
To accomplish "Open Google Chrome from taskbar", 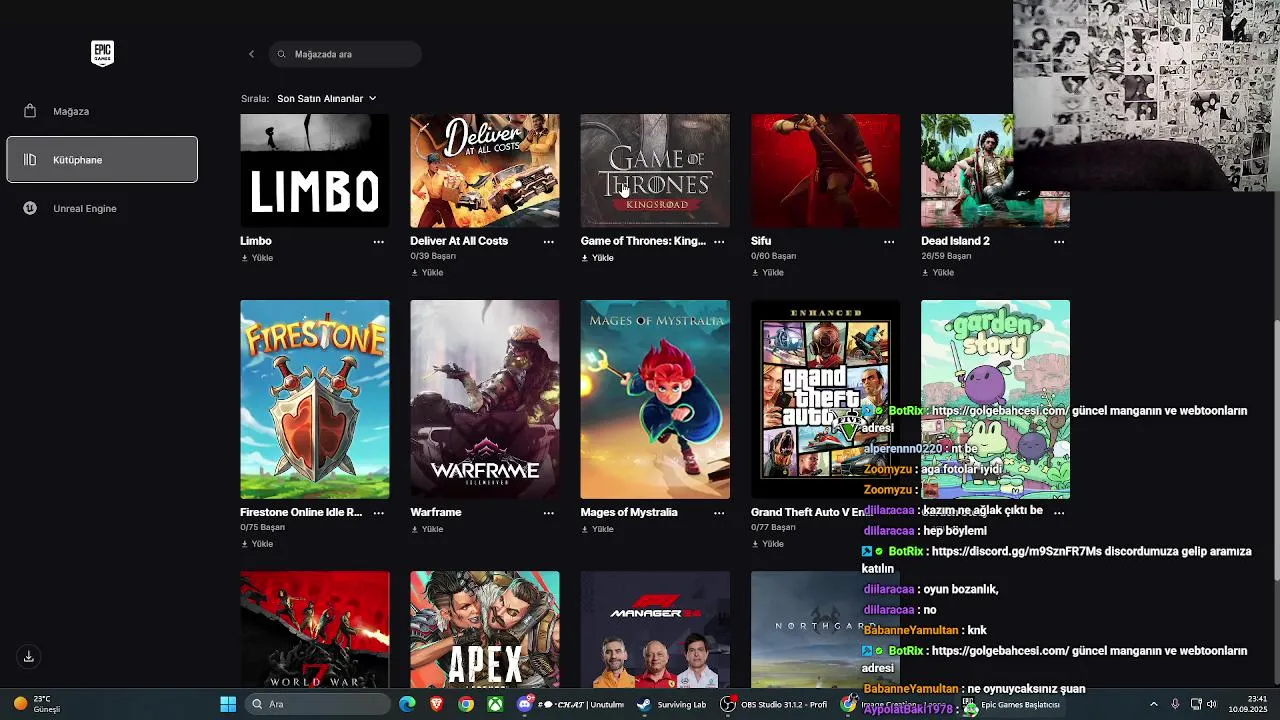I will (x=466, y=704).
